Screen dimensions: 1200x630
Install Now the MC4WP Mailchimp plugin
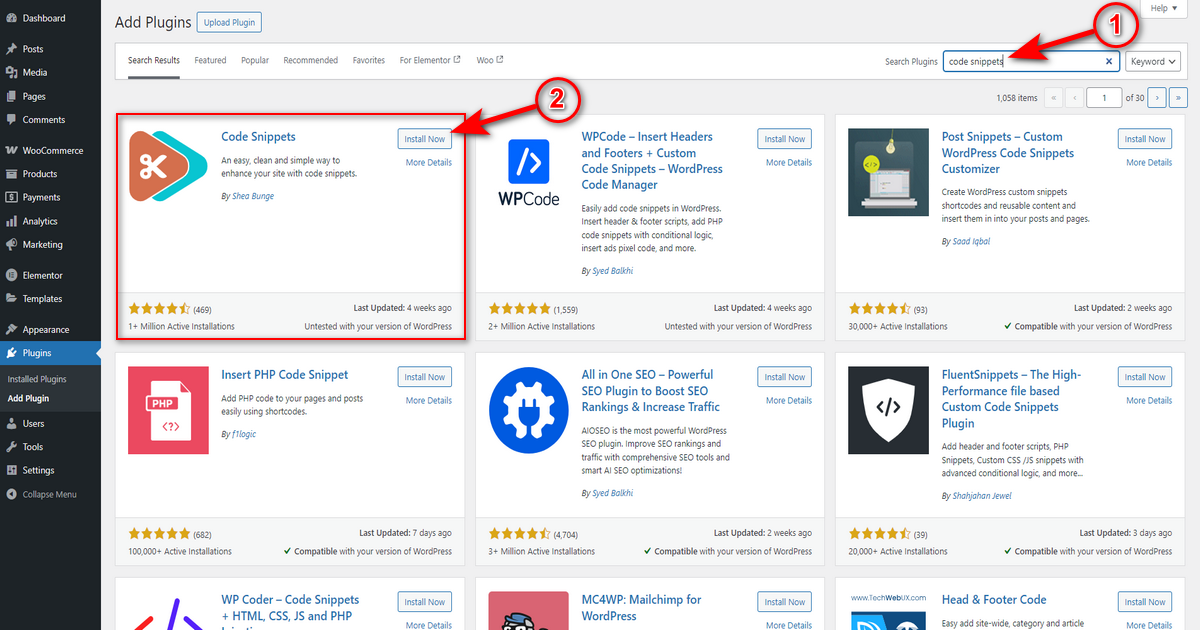tap(785, 602)
